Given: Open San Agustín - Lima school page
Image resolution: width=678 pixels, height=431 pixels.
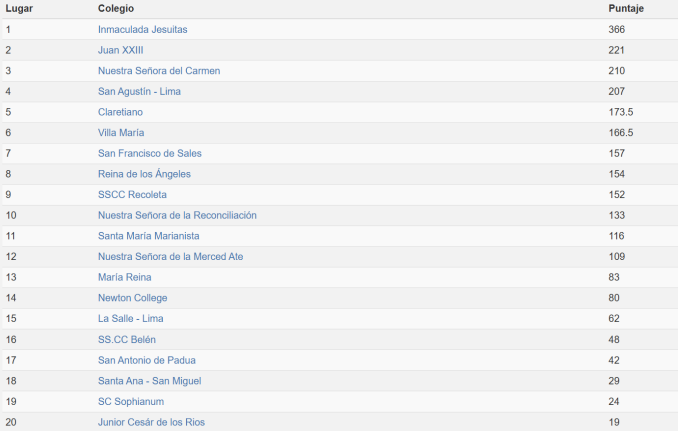Looking at the screenshot, I should point(139,92).
